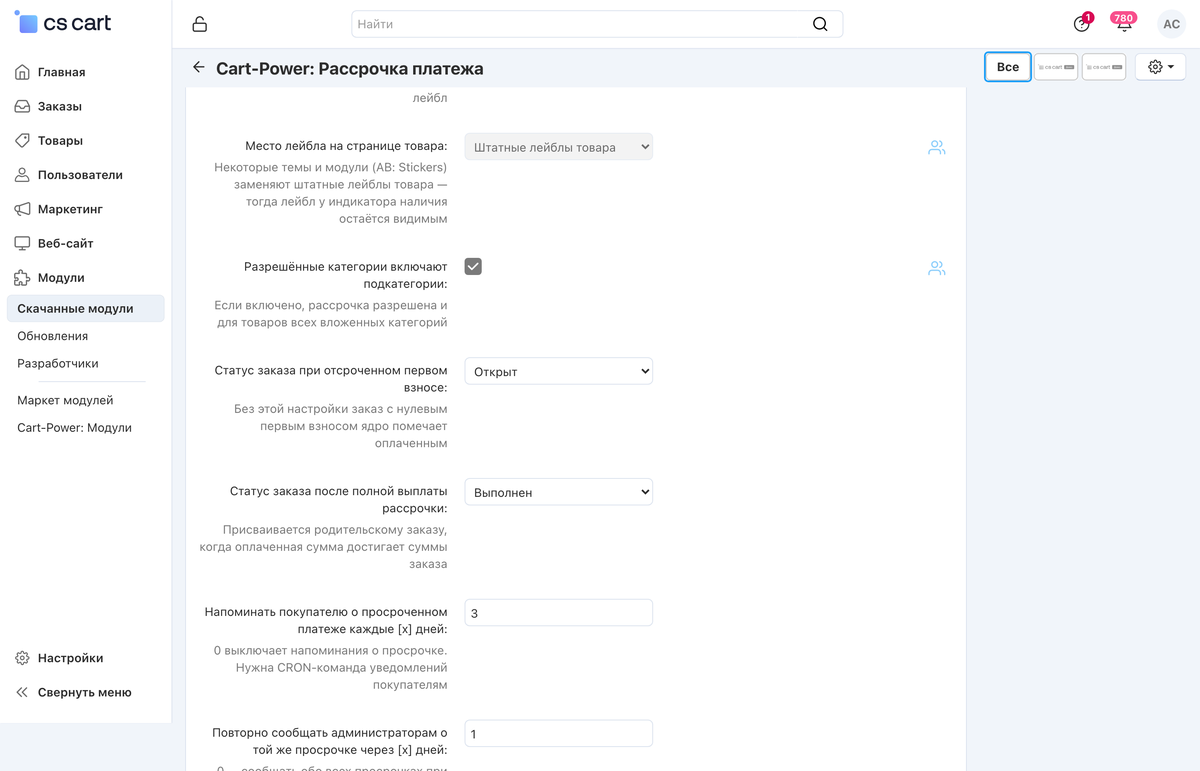1200x771 pixels.
Task: Toggle the allowed categories include subcategories checkbox
Action: pos(473,266)
